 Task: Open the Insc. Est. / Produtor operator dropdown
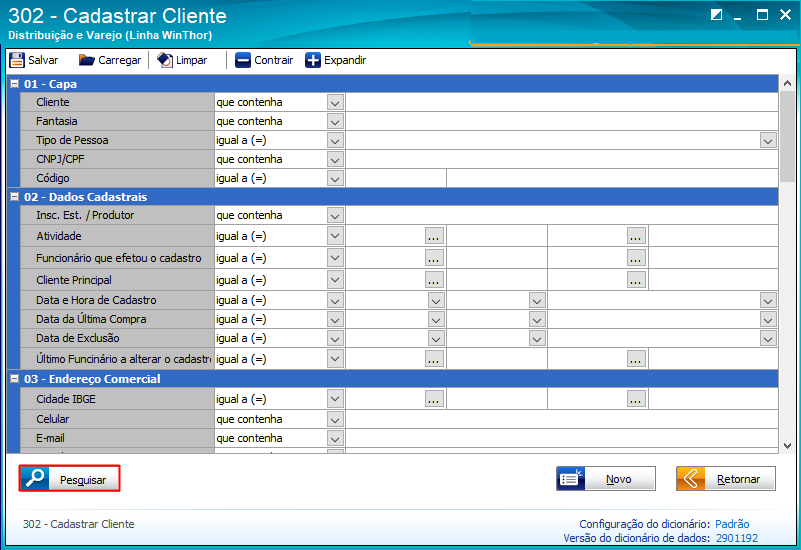pyautogui.click(x=335, y=215)
